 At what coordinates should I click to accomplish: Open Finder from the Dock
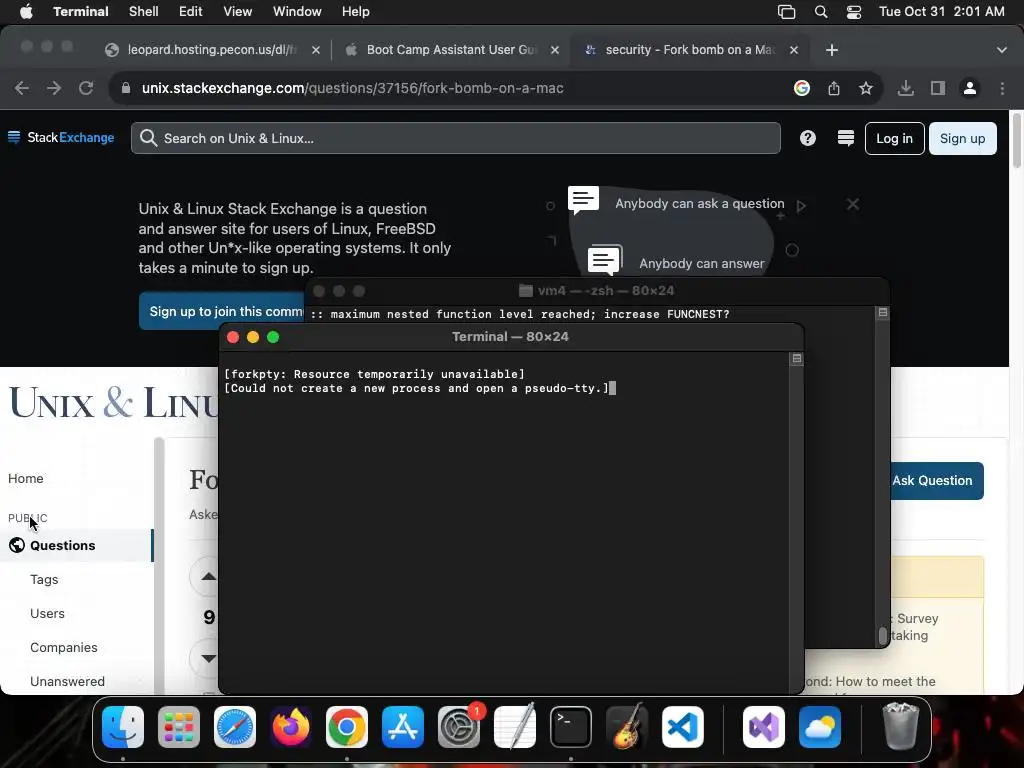[x=123, y=727]
